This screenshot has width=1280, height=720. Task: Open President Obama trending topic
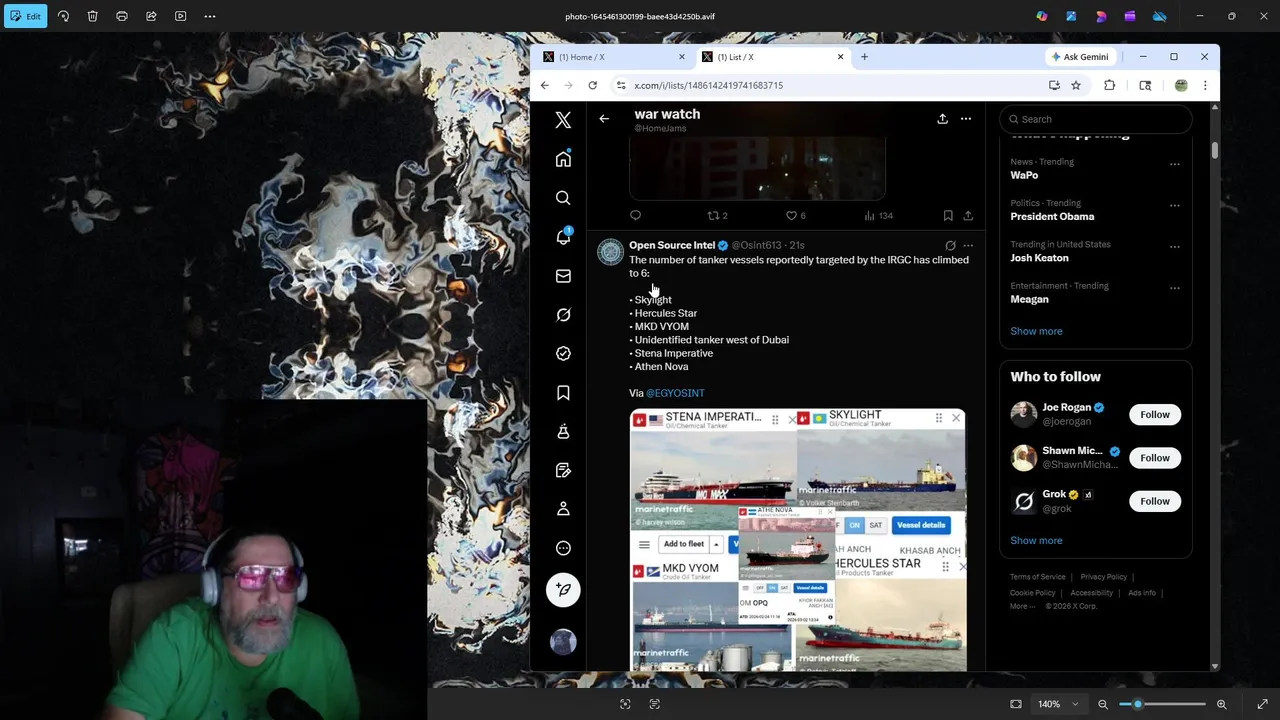[x=1052, y=216]
